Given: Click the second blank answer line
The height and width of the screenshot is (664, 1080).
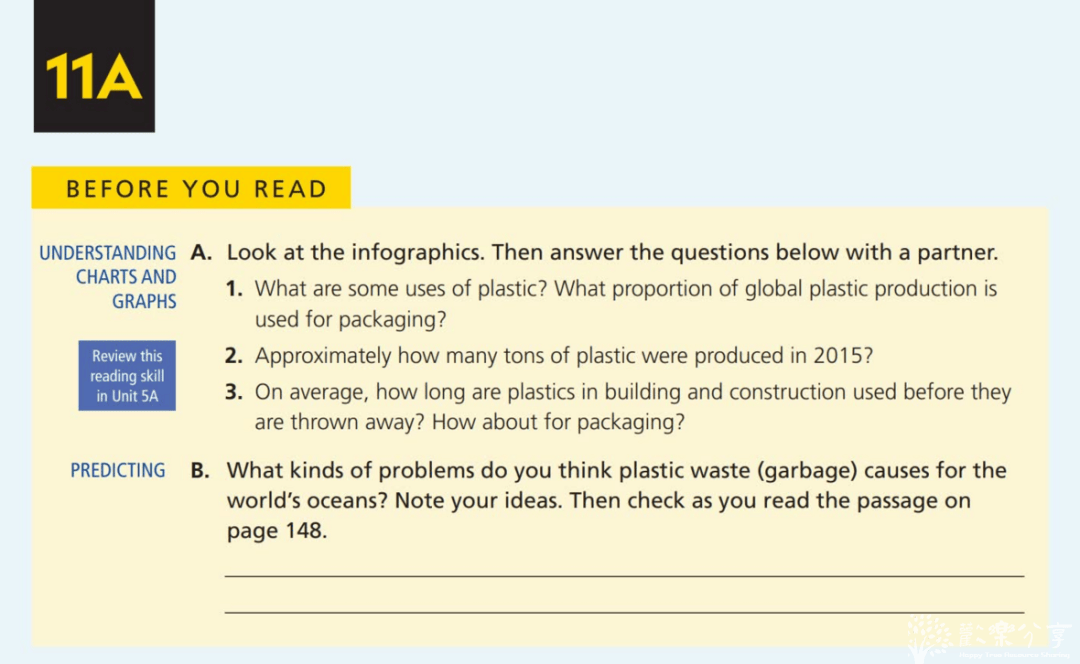Looking at the screenshot, I should click(624, 611).
